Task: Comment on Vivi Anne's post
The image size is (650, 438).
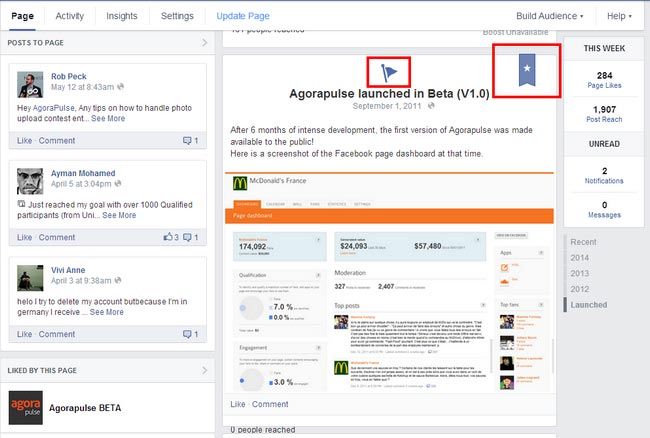Action: 57,334
